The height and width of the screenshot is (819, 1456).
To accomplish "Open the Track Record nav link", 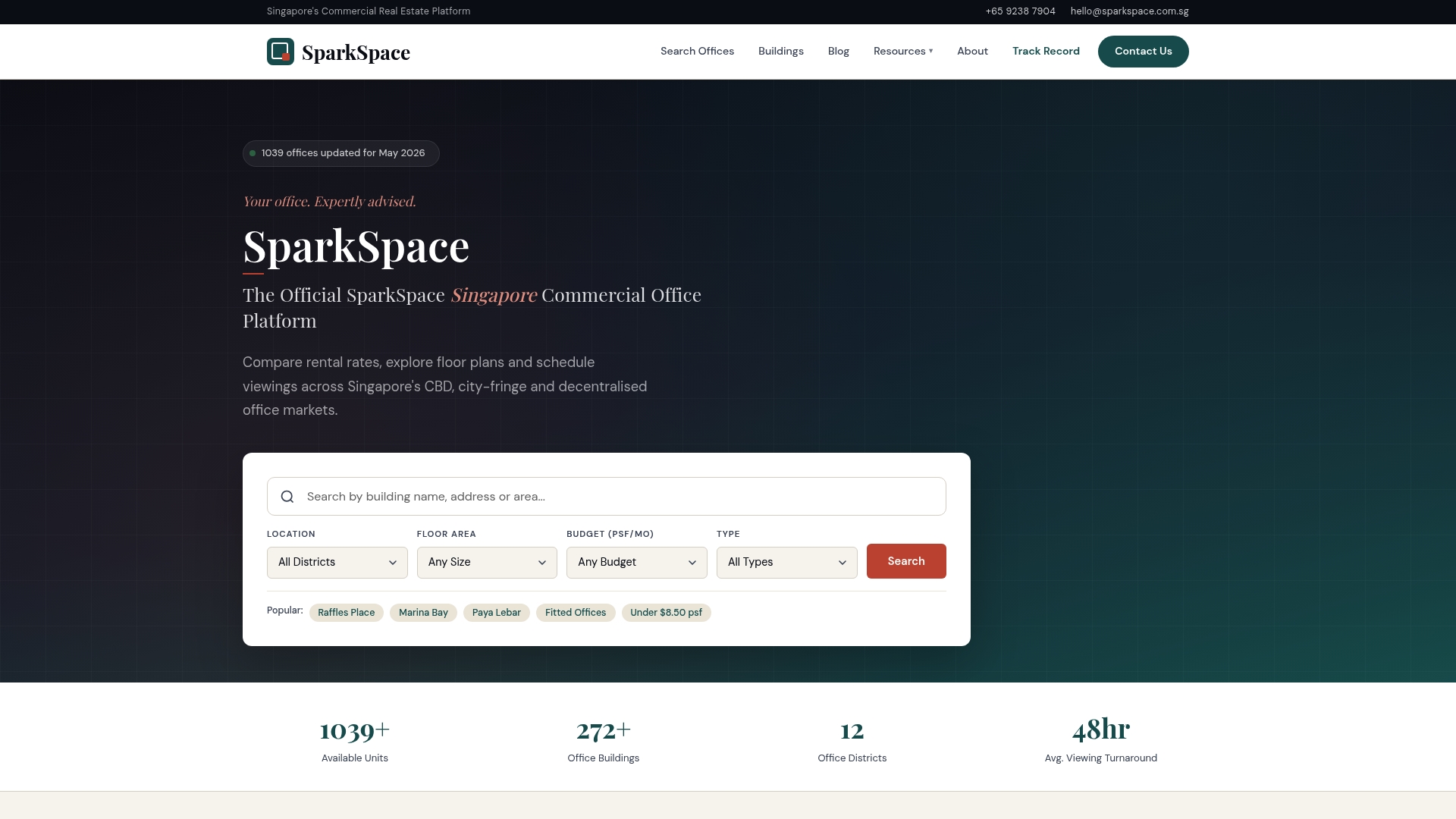I will [1046, 52].
